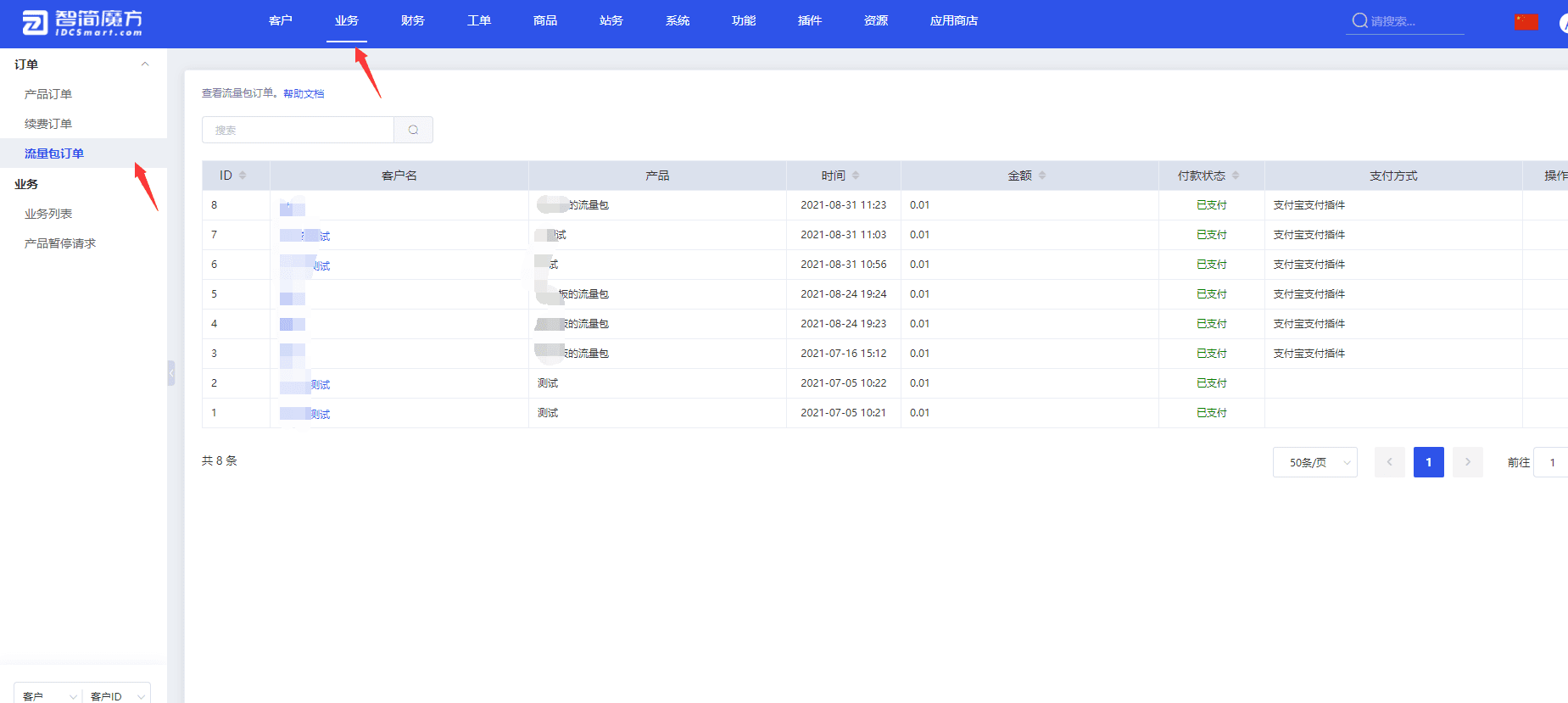The image size is (1568, 703).
Task: Sort table by 时间 column
Action: [856, 176]
